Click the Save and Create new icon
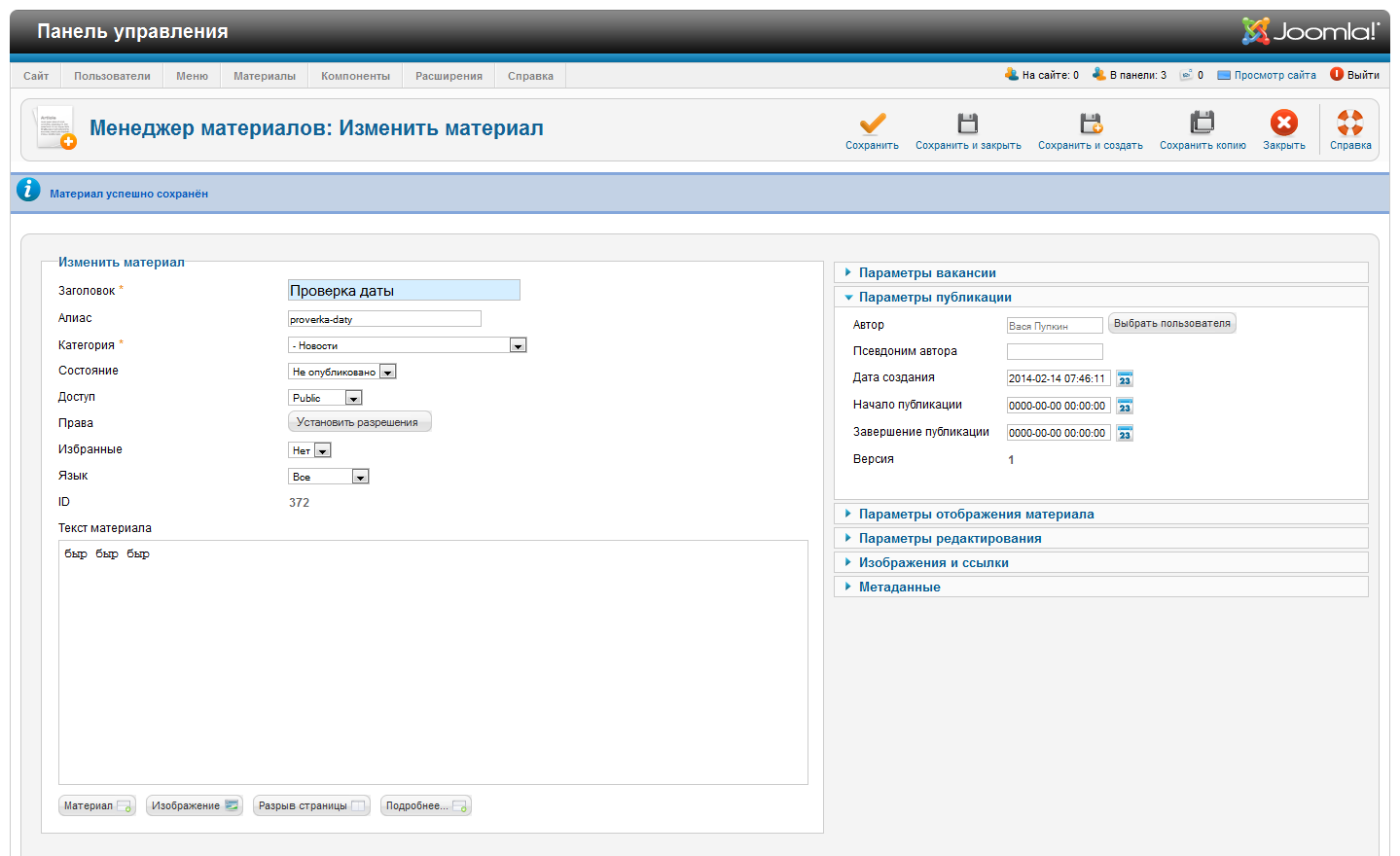 coord(1090,124)
